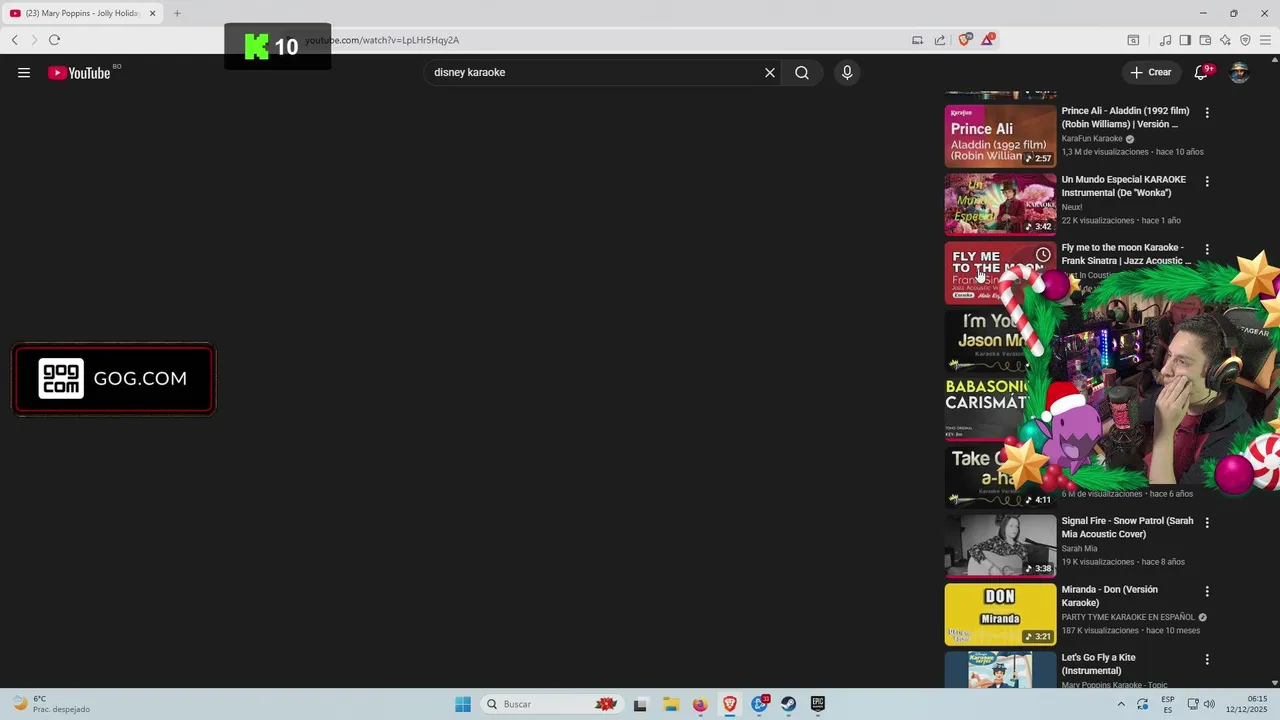Open the 'Let's Go Fly a Kite (Instrumental)' title
The image size is (1280, 720).
pos(1098,664)
